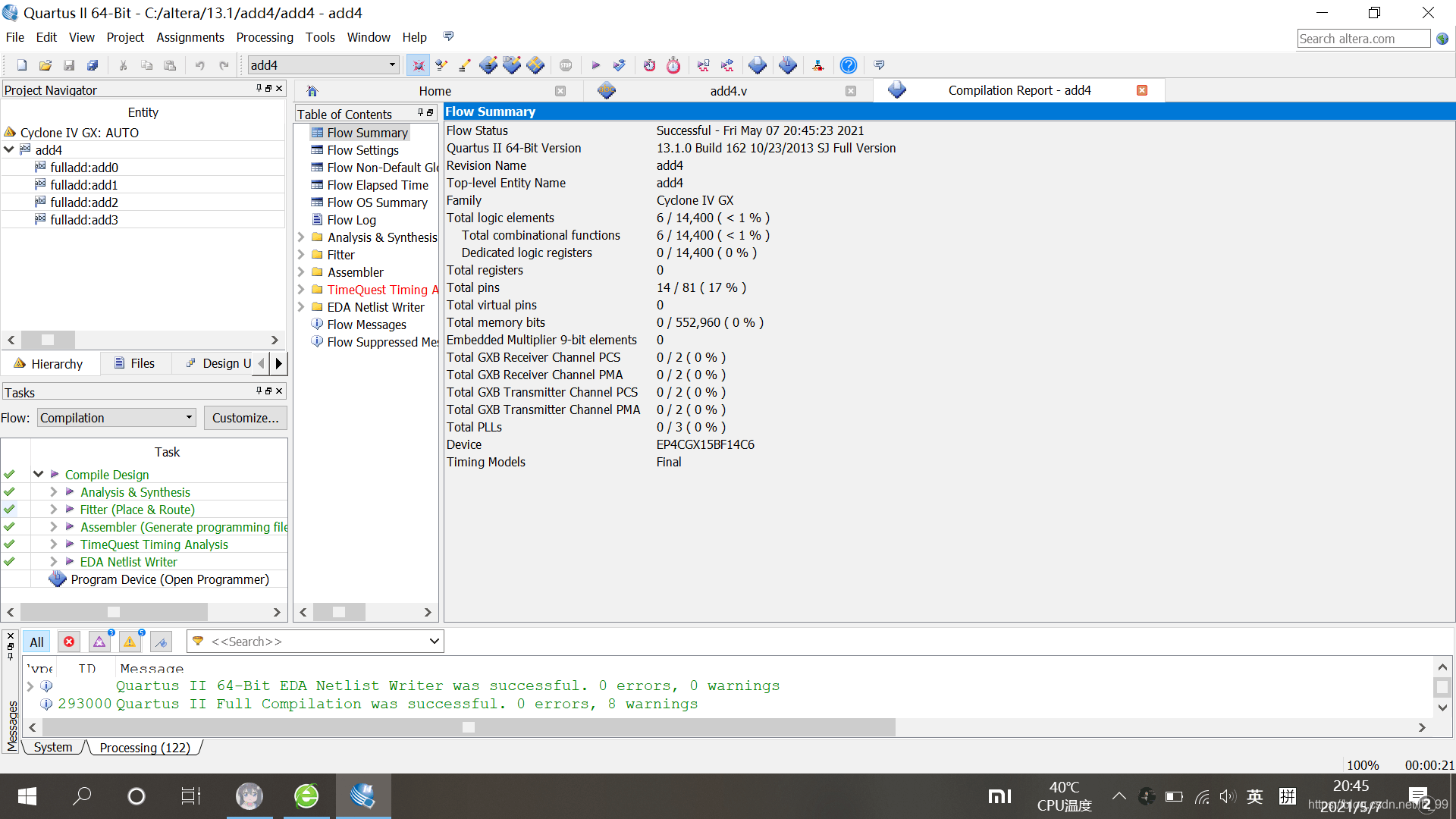Expand the TimeQuest Timing Analyzer report folder
1456x819 pixels.
click(301, 290)
